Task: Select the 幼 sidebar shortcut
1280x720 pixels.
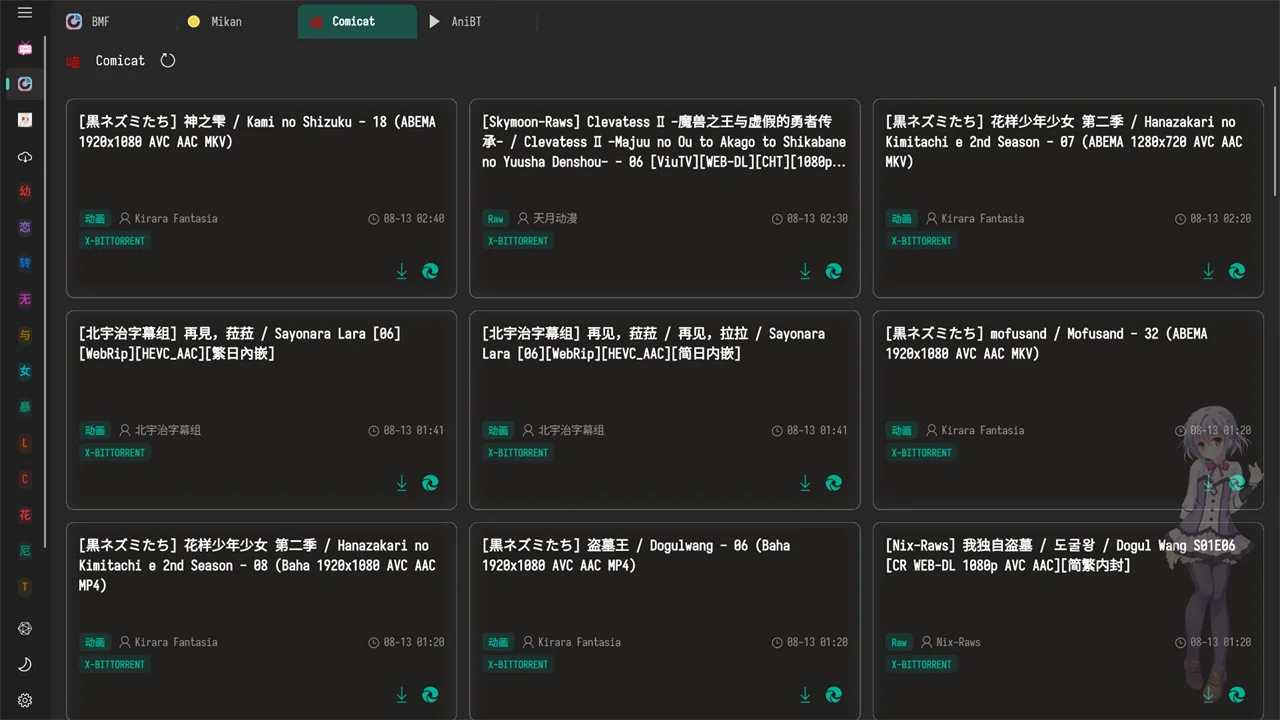Action: (25, 191)
